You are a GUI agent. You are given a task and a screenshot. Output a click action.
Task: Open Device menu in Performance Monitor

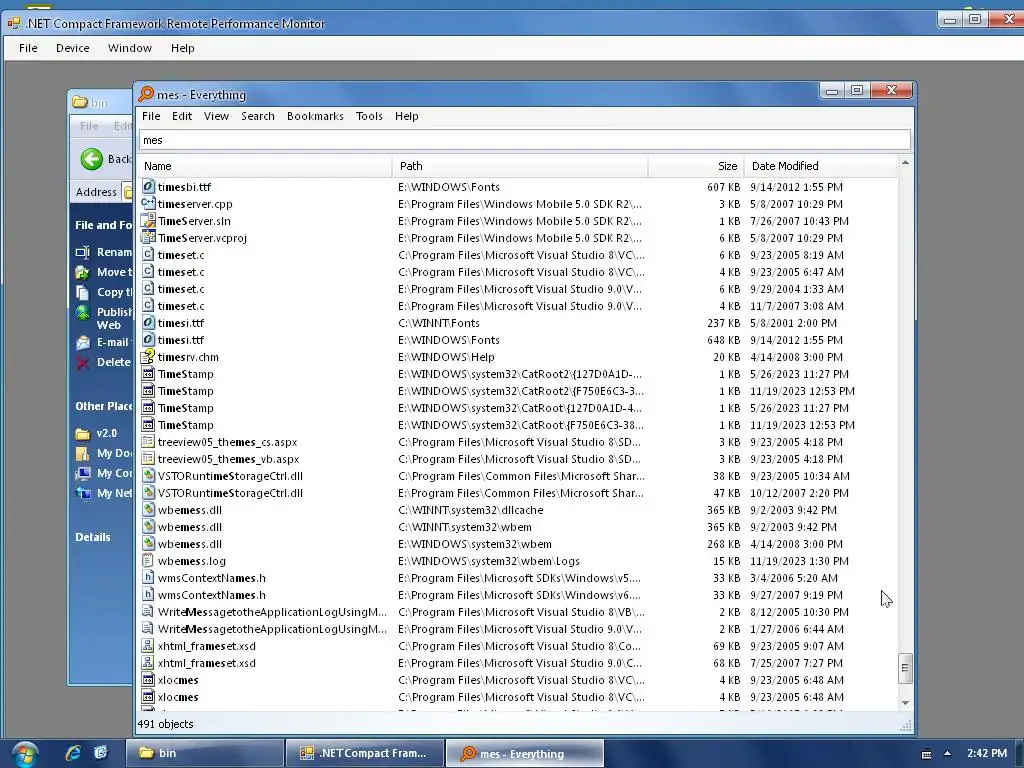(72, 48)
